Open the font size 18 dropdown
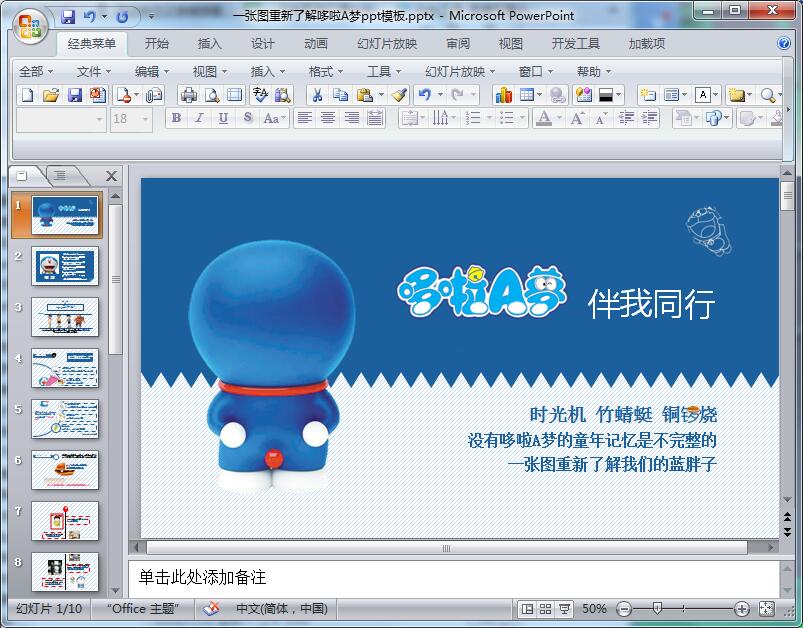Viewport: 803px width, 628px height. point(145,119)
